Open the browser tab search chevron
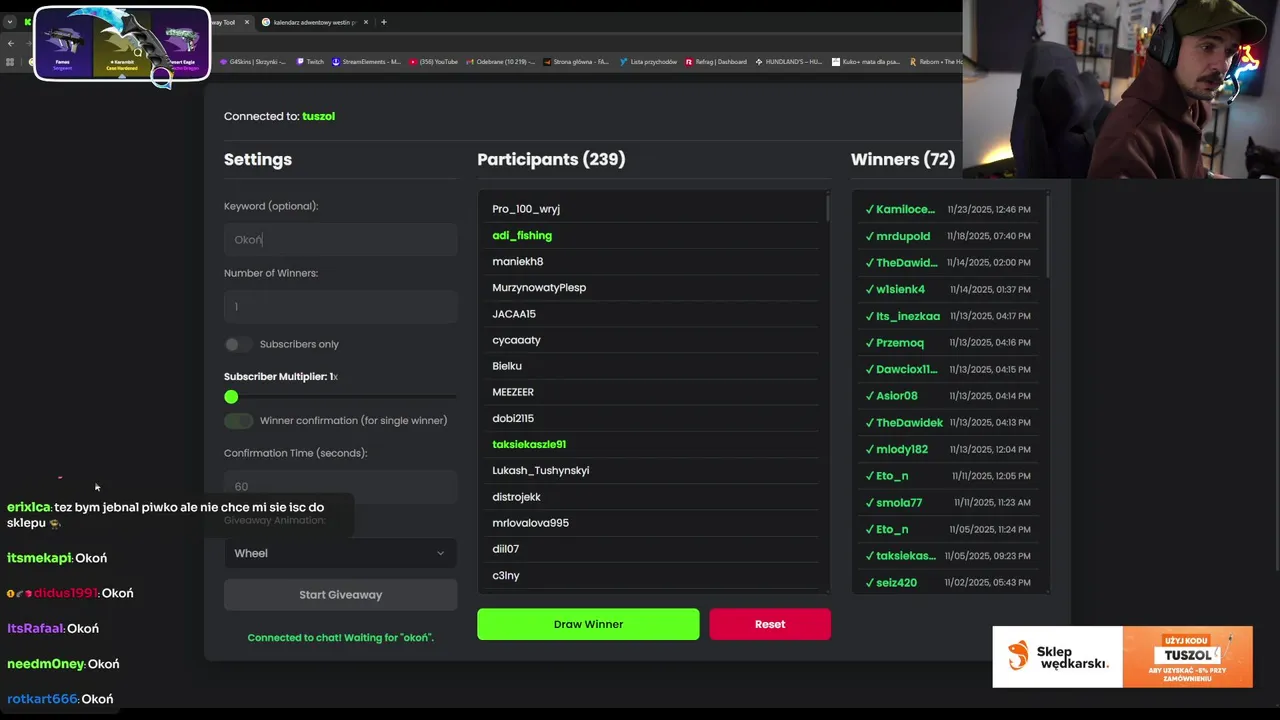This screenshot has width=1280, height=720. click(x=10, y=21)
